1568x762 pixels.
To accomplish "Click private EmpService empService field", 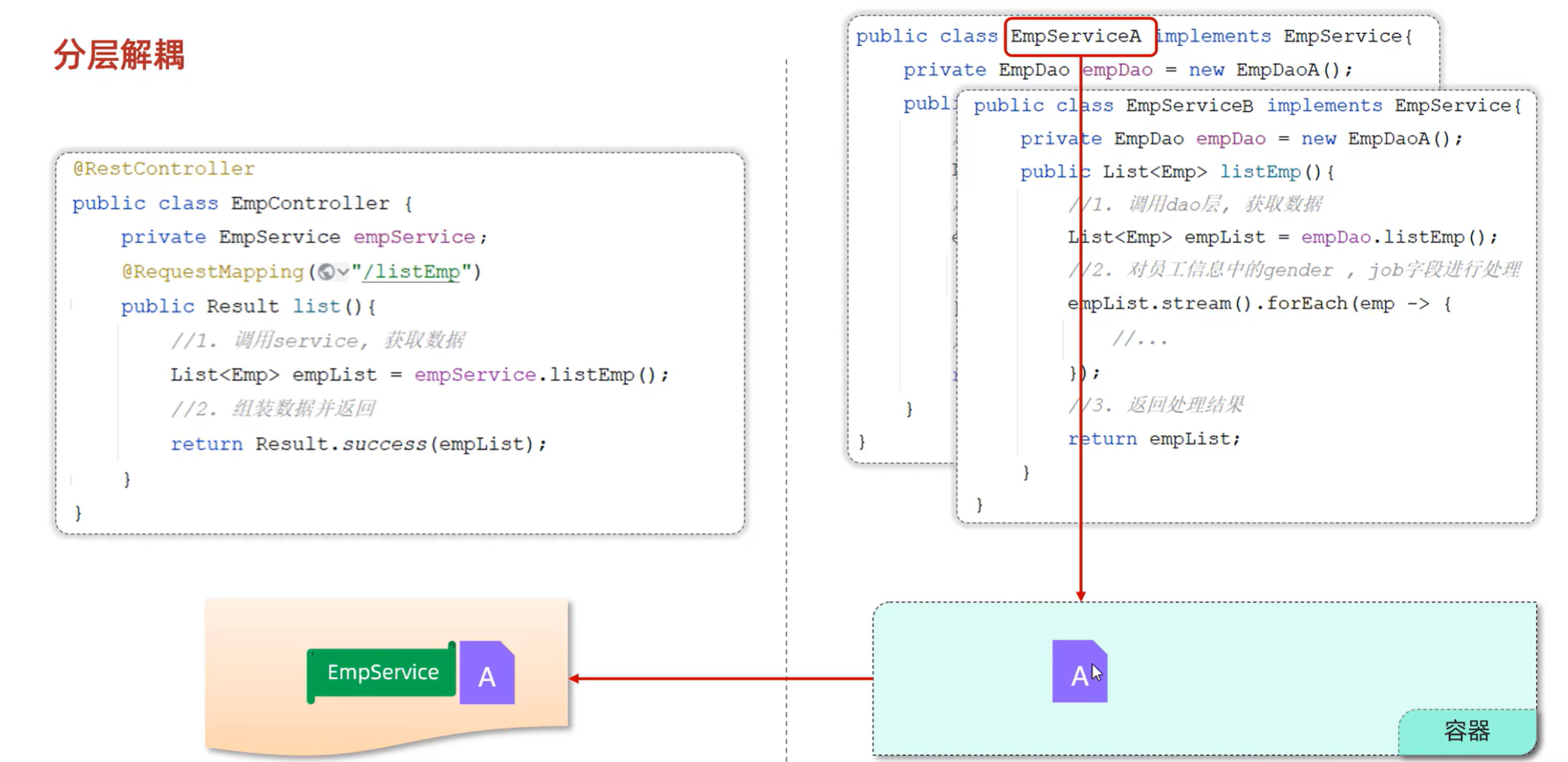I will click(x=303, y=238).
